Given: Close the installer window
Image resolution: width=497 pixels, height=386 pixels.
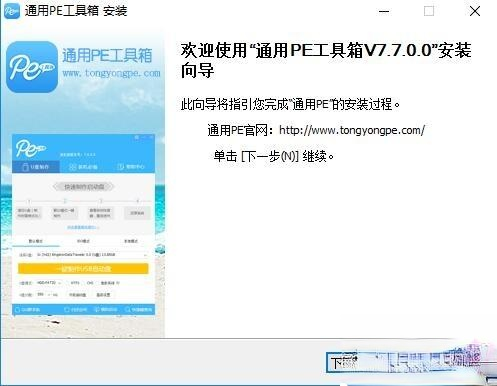Looking at the screenshot, I should click(x=475, y=11).
